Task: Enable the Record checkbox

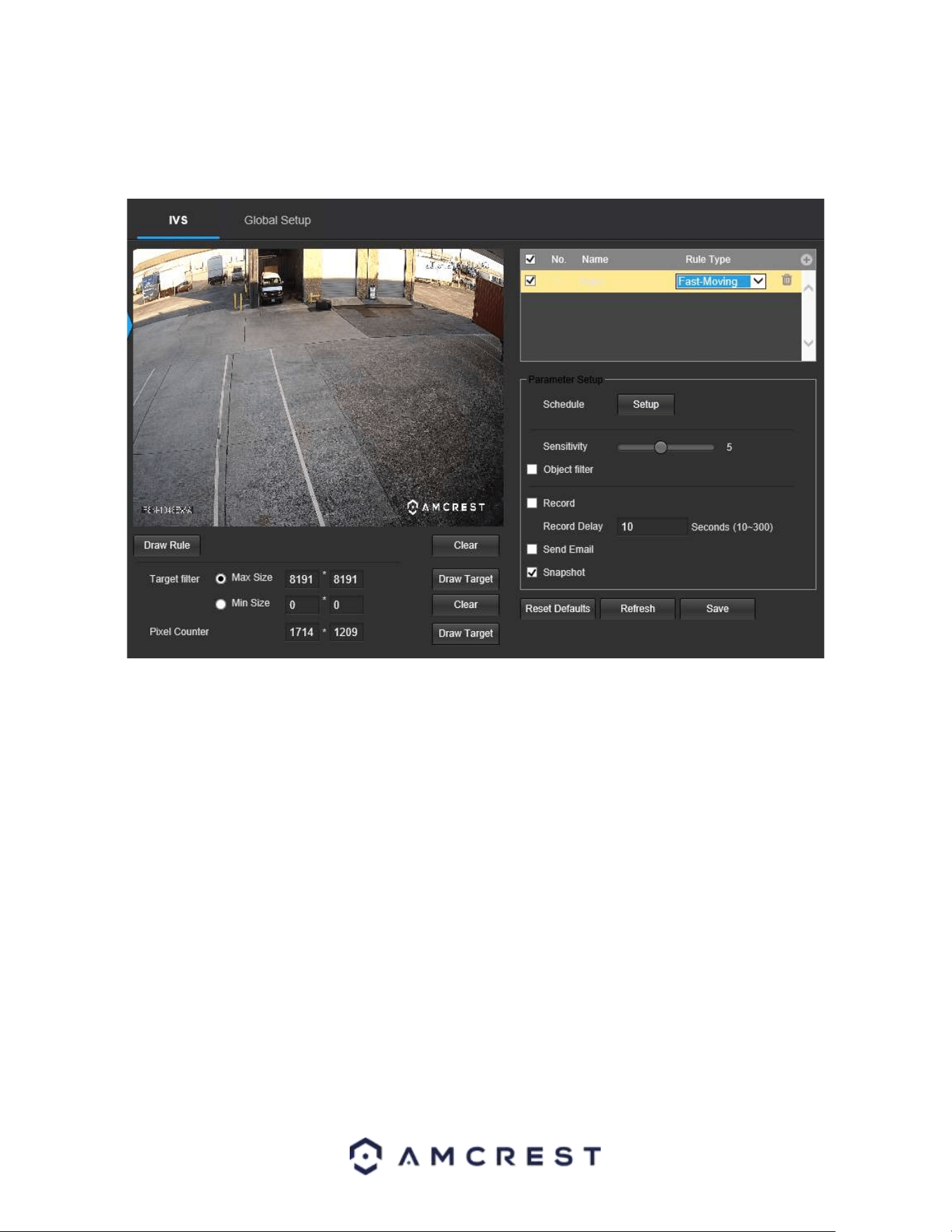Action: 532,503
